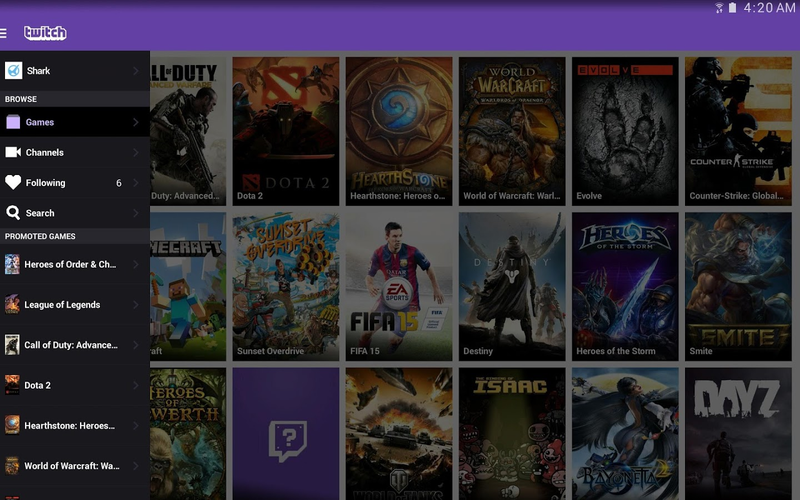Open Dota 2 promoted game label

coord(37,385)
